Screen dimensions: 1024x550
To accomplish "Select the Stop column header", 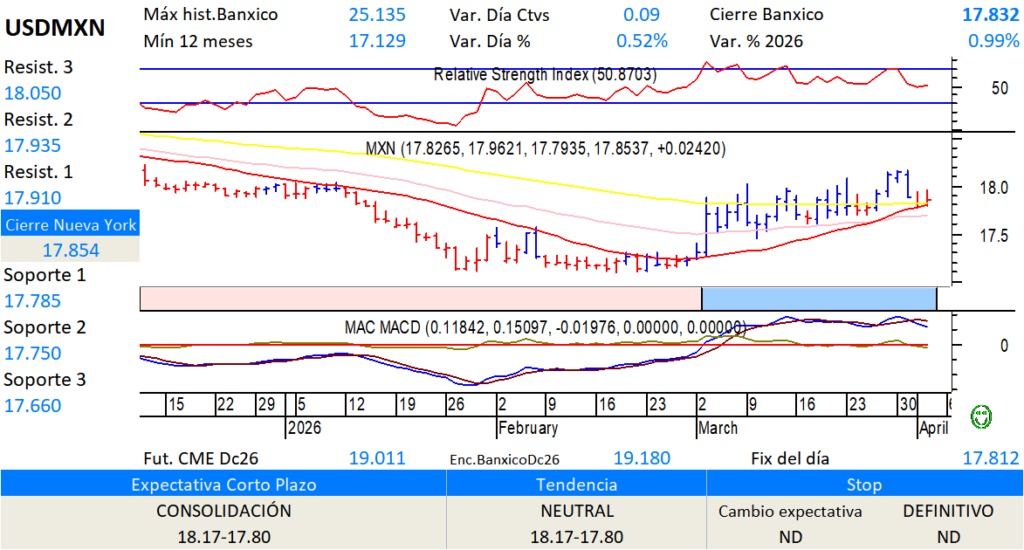I will (864, 484).
